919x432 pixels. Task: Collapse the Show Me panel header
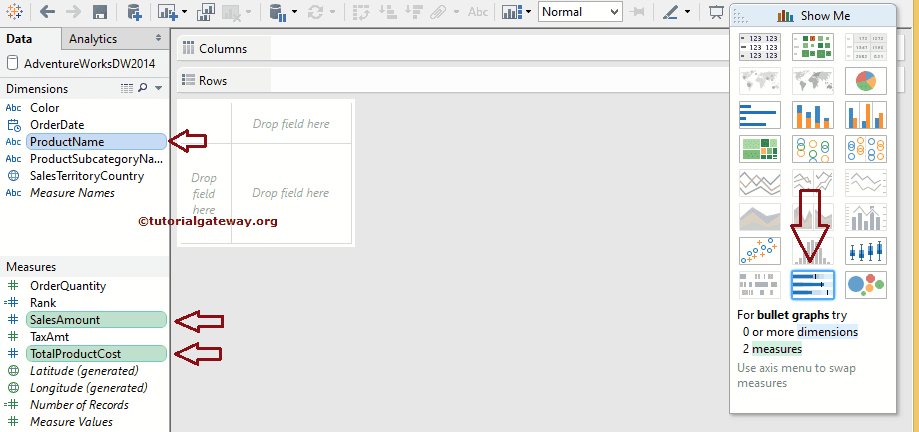coord(813,16)
